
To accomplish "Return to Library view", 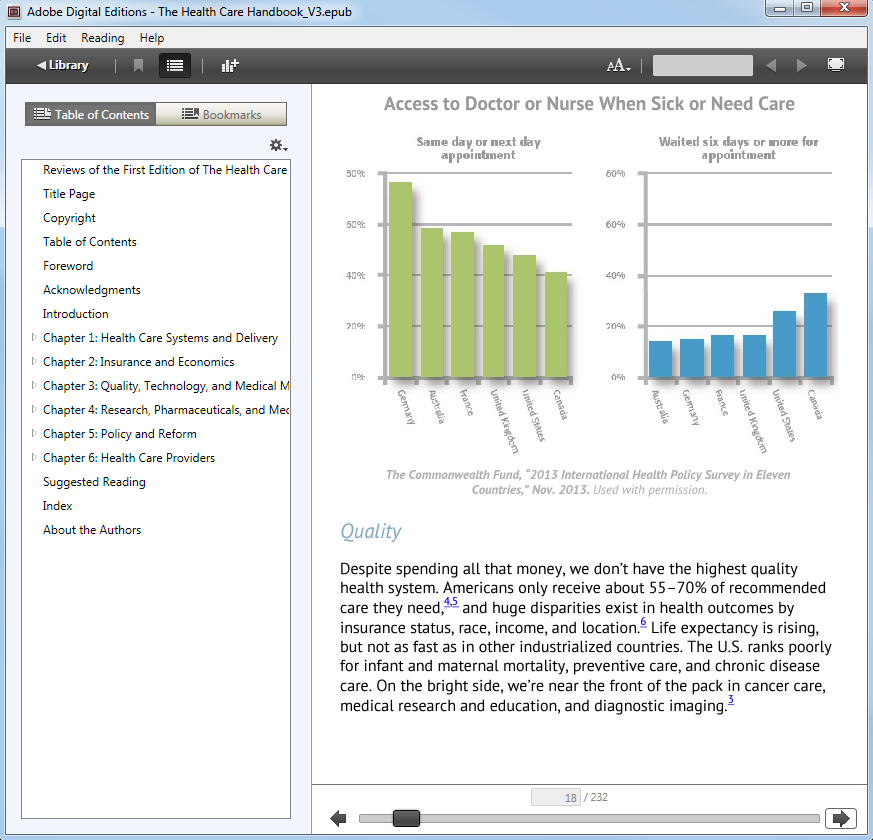I will click(62, 66).
